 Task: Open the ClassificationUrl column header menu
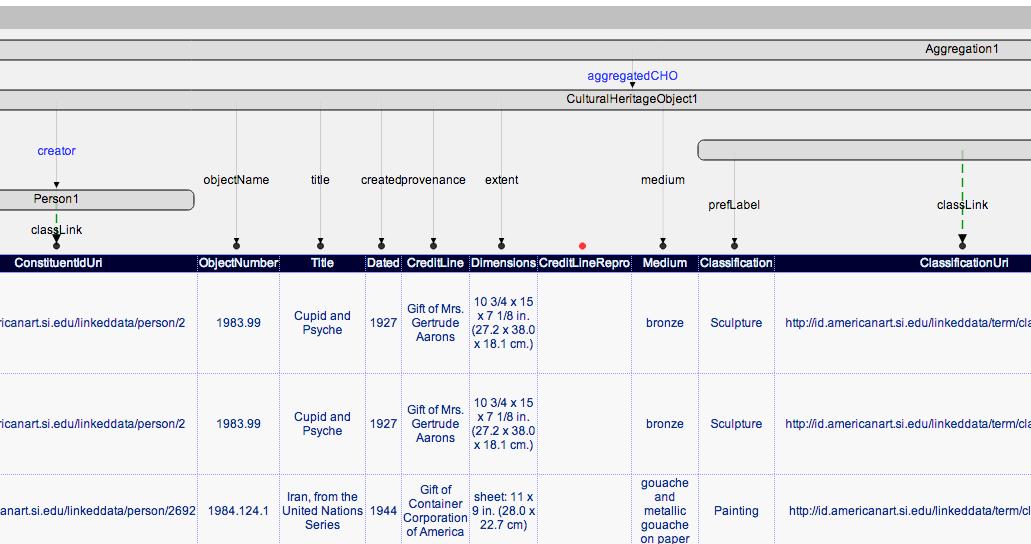coord(963,263)
